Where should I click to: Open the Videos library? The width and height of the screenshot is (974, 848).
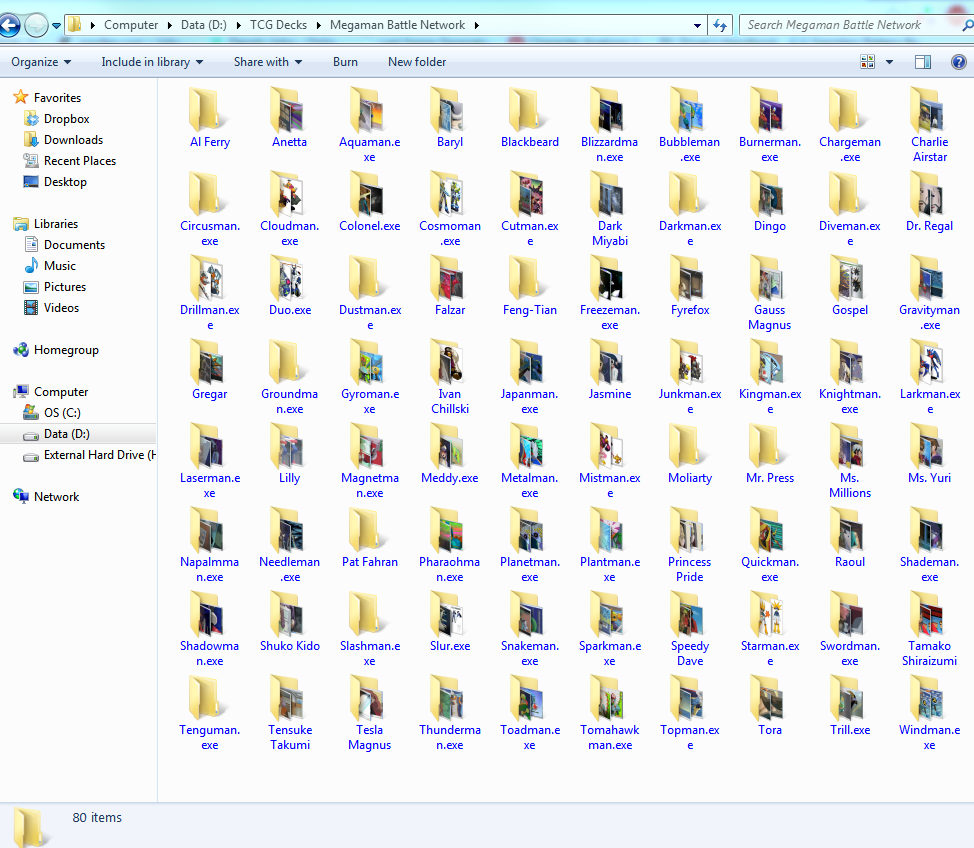[x=52, y=308]
